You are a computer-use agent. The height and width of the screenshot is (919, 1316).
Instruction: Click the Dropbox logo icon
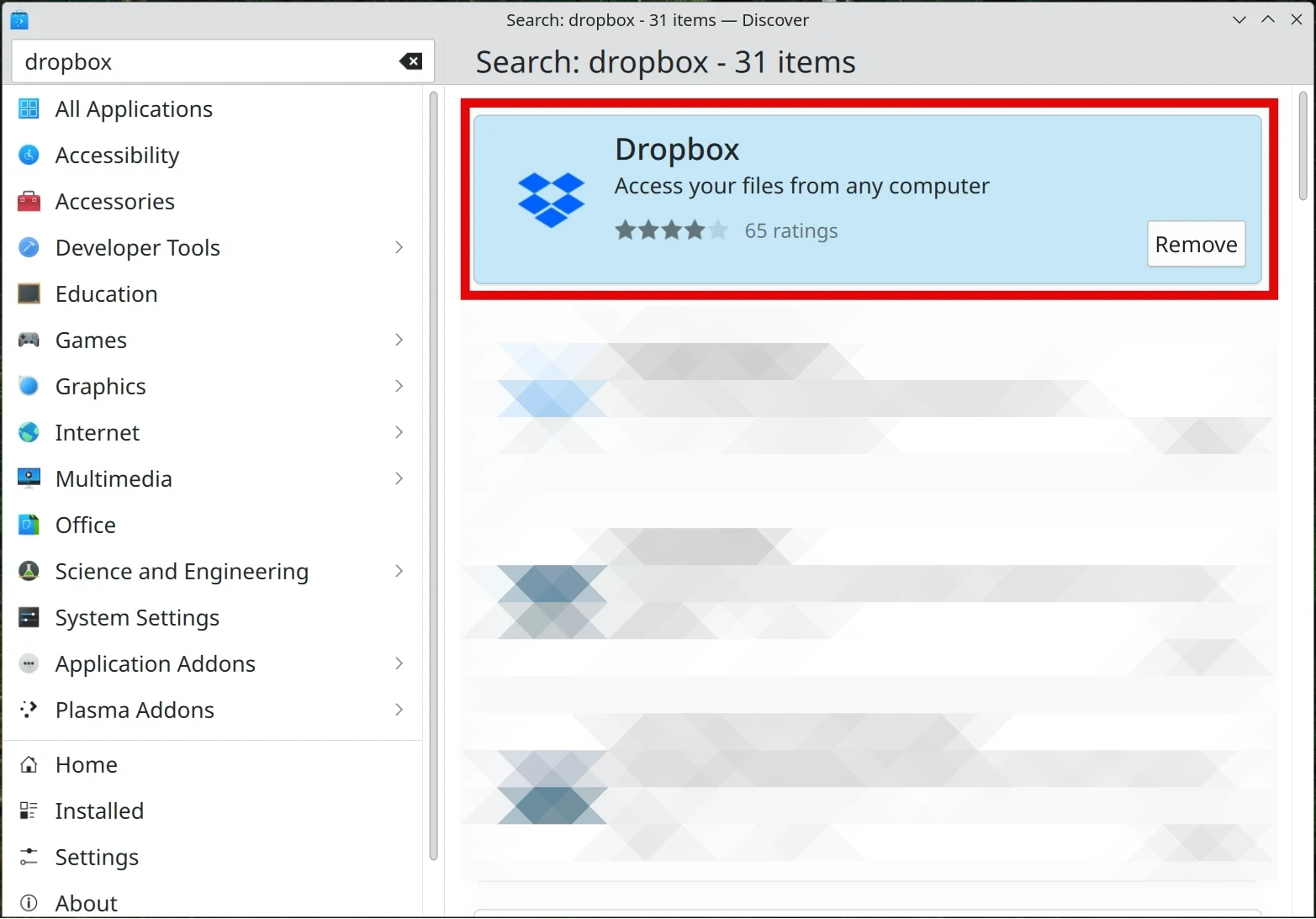tap(551, 200)
